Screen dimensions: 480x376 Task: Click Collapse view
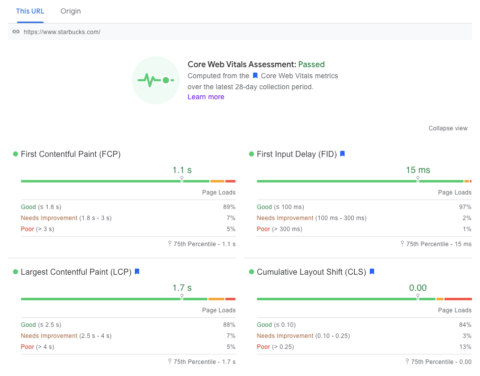(x=448, y=128)
